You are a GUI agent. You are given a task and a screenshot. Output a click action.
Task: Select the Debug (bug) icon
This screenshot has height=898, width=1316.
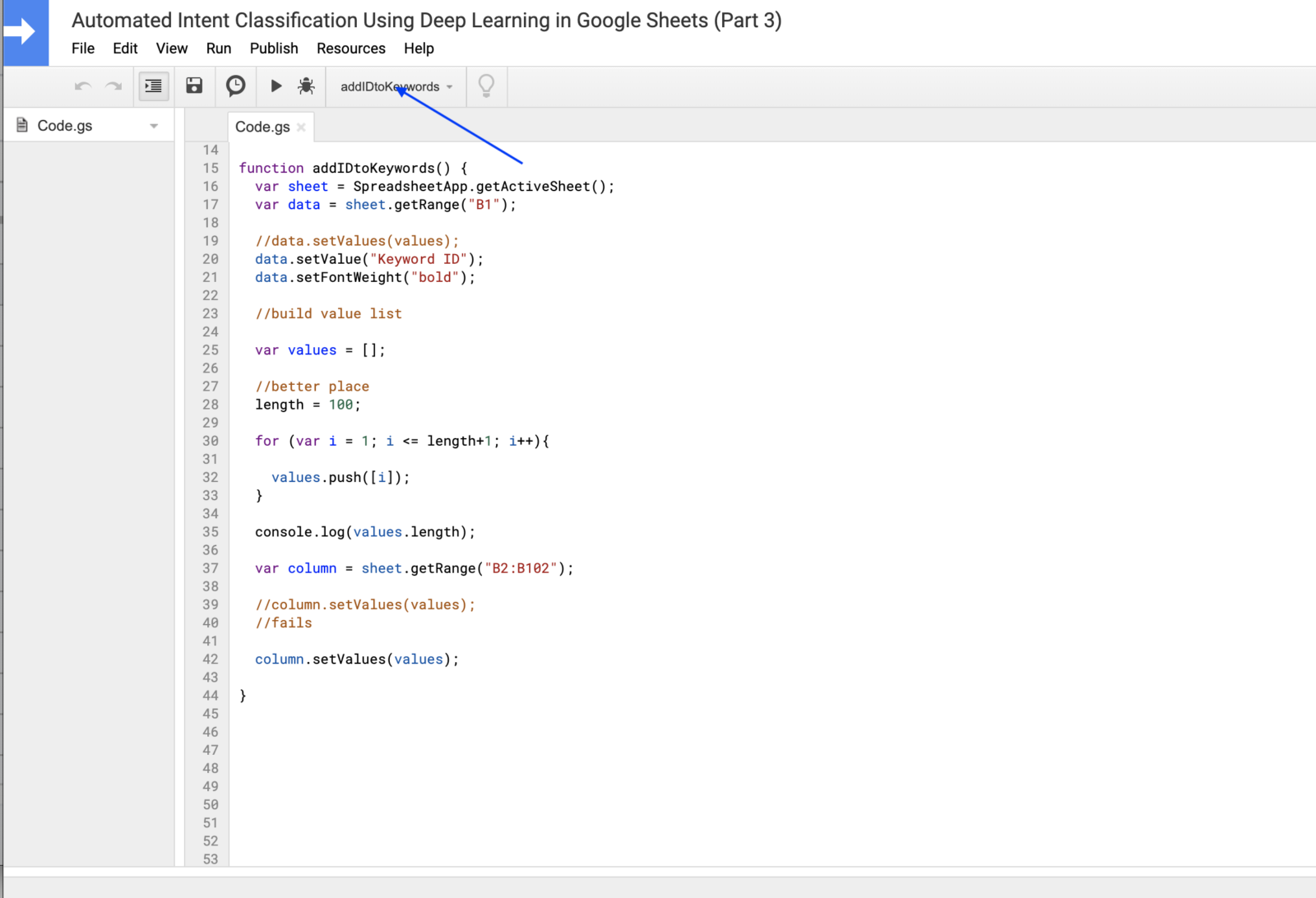click(x=306, y=86)
